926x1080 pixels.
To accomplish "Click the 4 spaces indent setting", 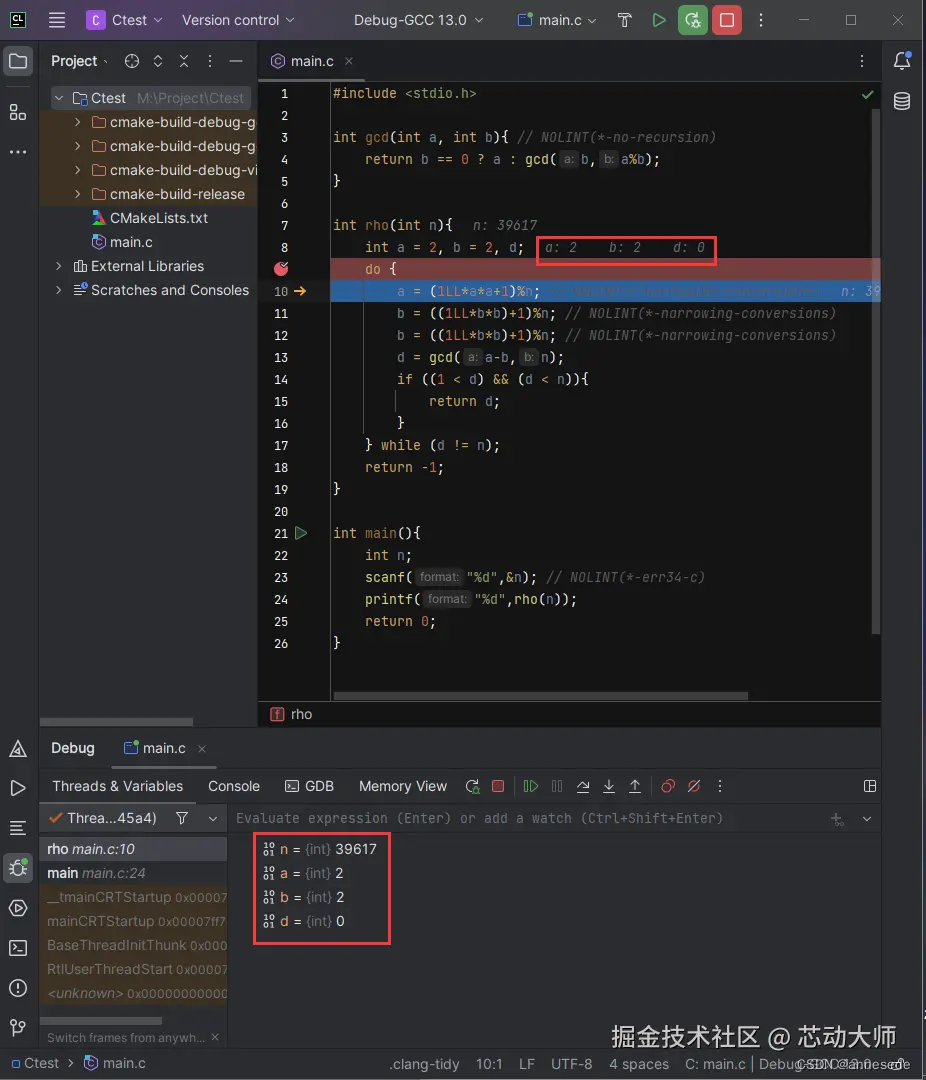I will (639, 1063).
